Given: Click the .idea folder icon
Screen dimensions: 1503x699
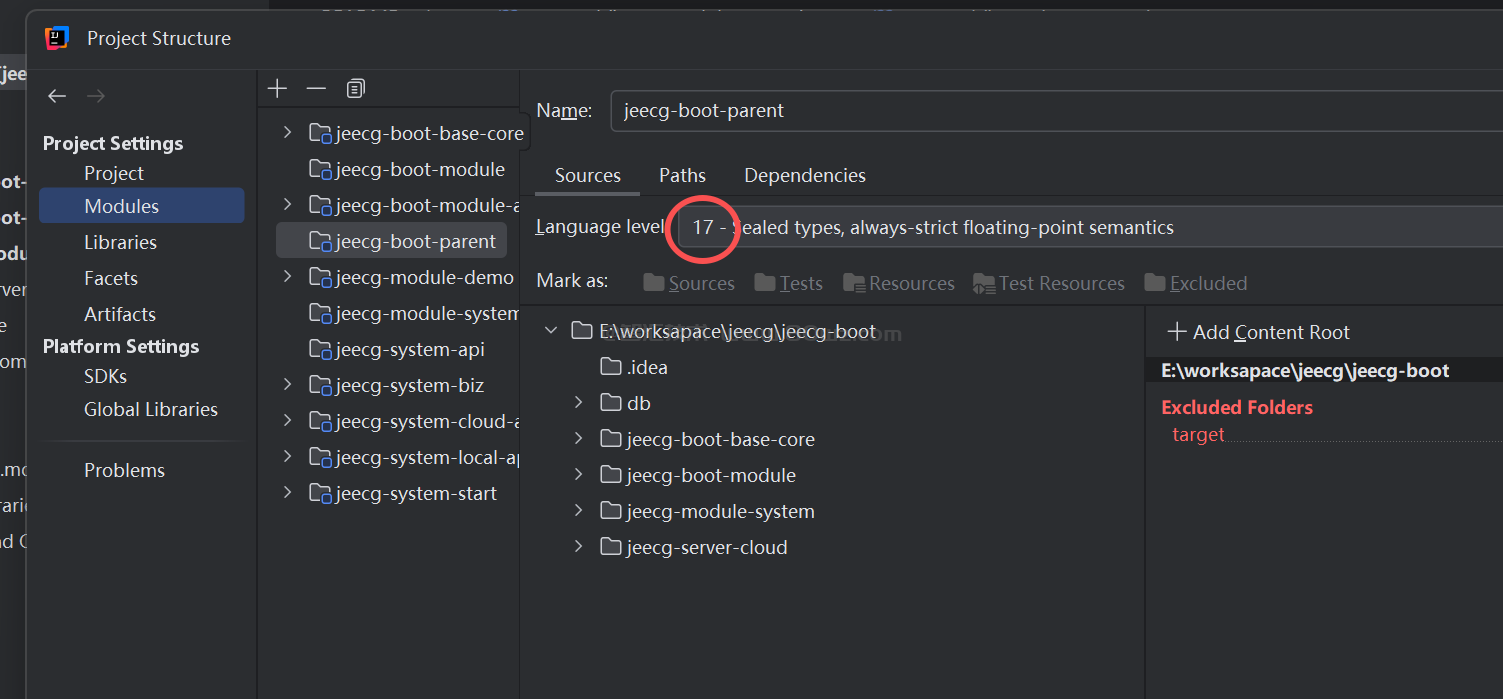Looking at the screenshot, I should tap(610, 367).
